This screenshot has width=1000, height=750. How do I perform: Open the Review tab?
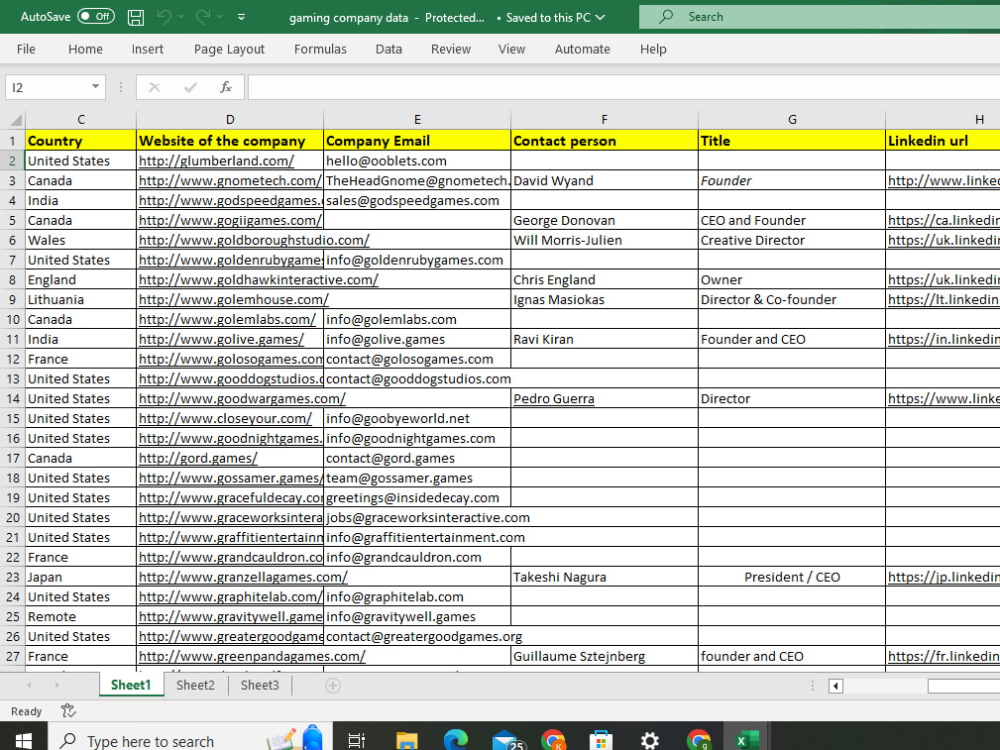(x=451, y=49)
